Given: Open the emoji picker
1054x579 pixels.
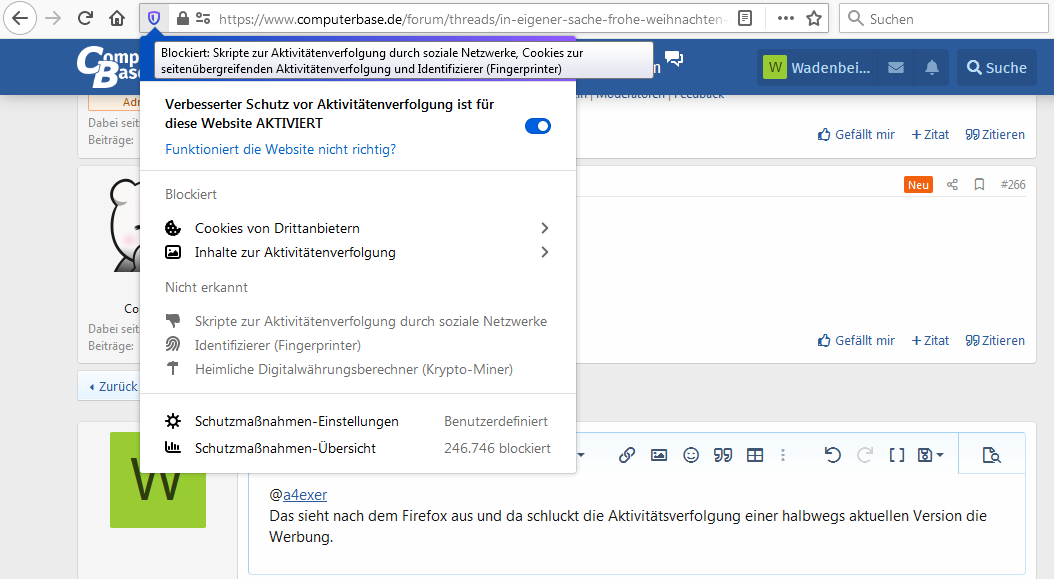Looking at the screenshot, I should (691, 454).
